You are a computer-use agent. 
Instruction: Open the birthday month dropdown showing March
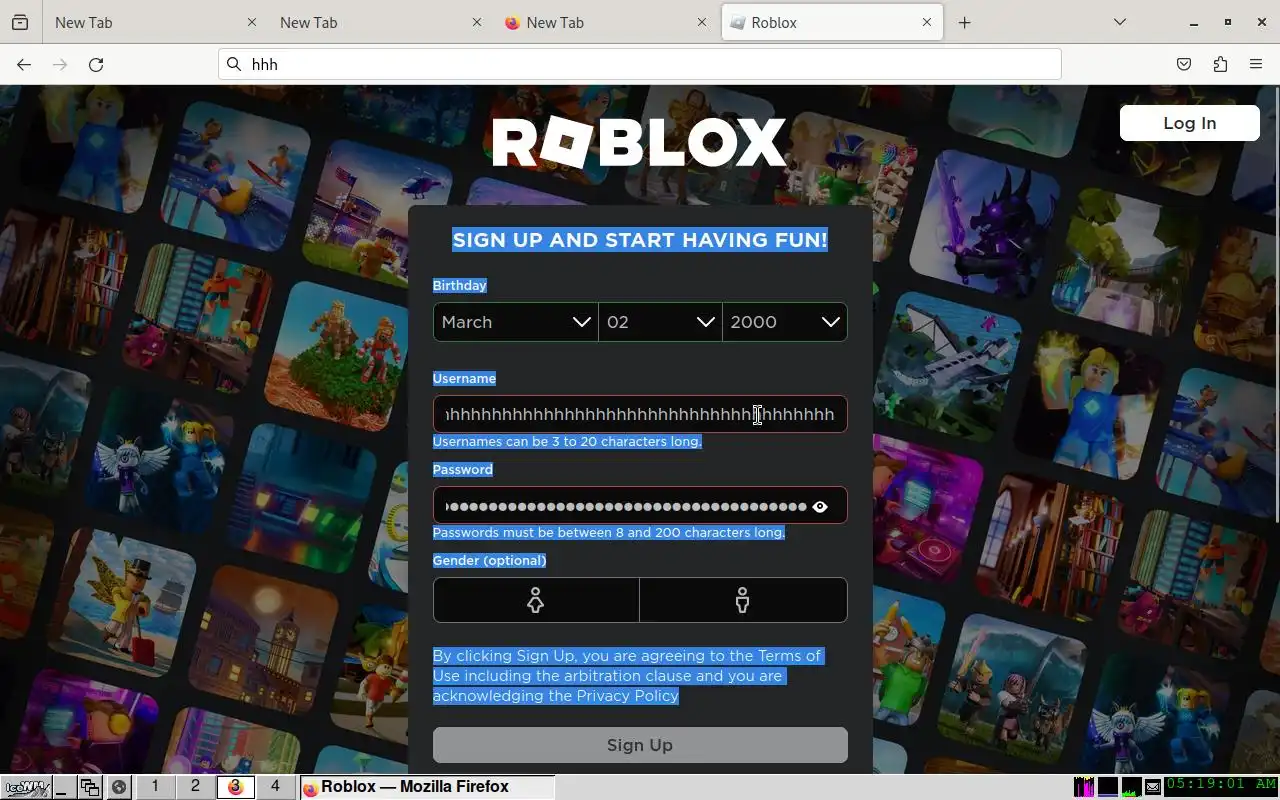tap(515, 322)
